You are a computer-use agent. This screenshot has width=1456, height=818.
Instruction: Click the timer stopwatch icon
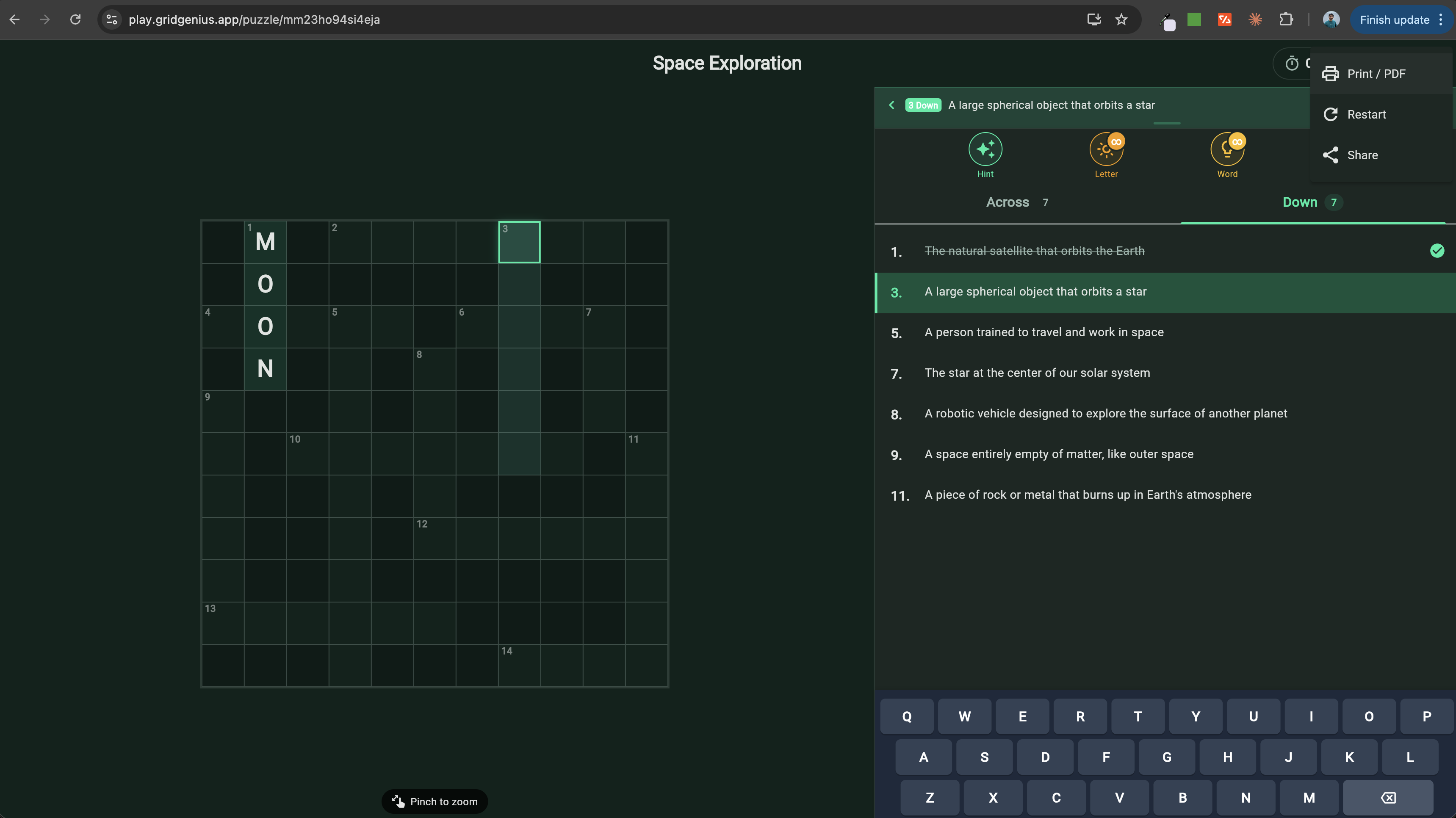(1292, 63)
